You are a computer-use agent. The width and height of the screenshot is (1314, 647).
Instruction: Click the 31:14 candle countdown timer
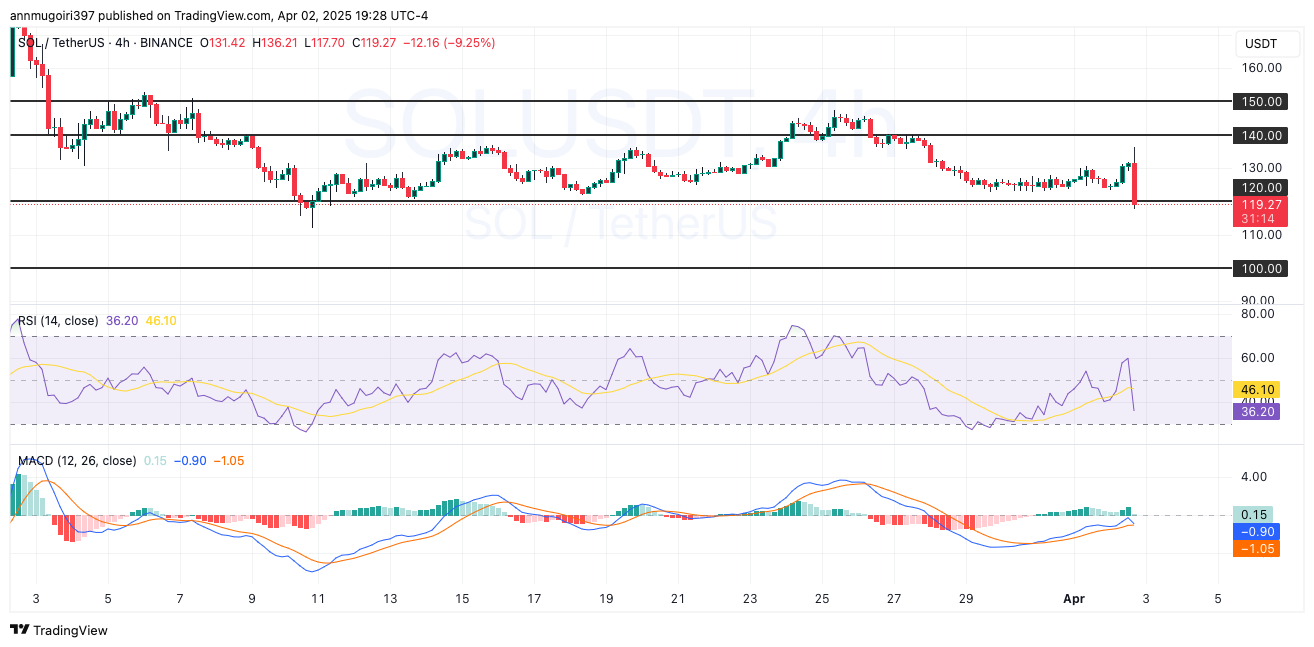[x=1257, y=219]
